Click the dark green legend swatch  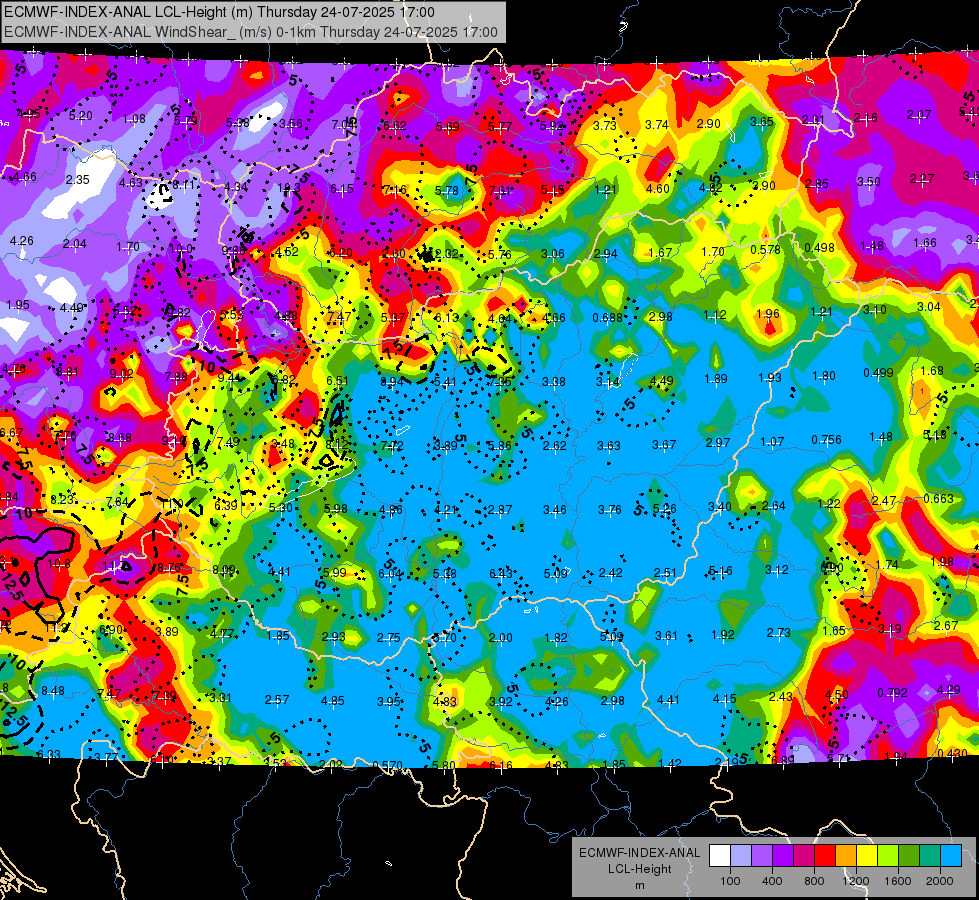909,855
